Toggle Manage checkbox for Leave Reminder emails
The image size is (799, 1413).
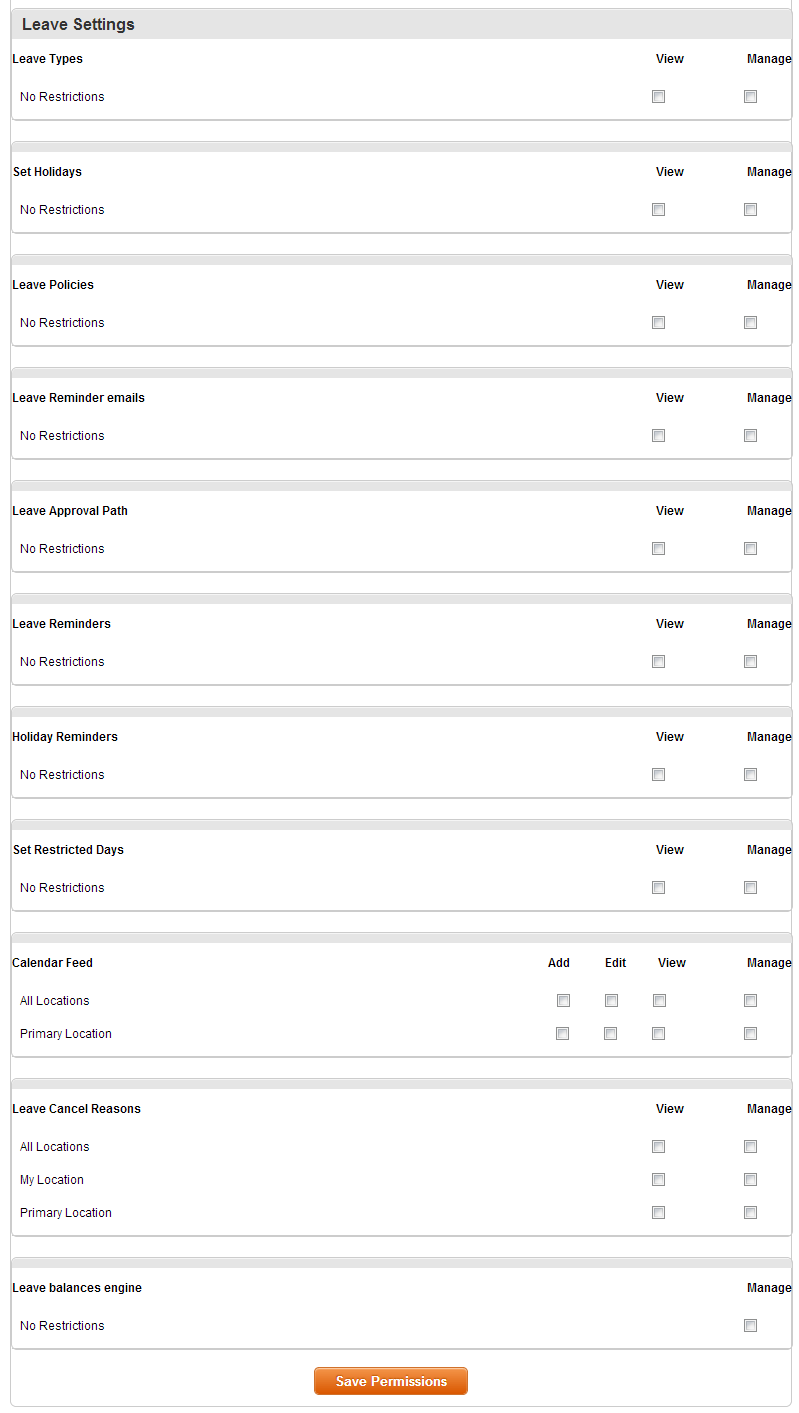(x=750, y=436)
